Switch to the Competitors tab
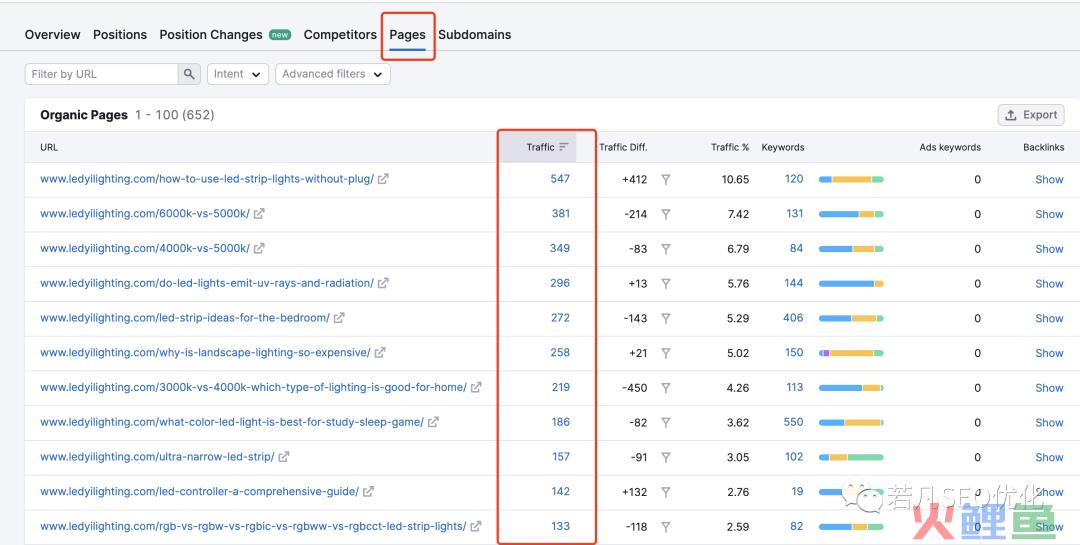 [340, 34]
